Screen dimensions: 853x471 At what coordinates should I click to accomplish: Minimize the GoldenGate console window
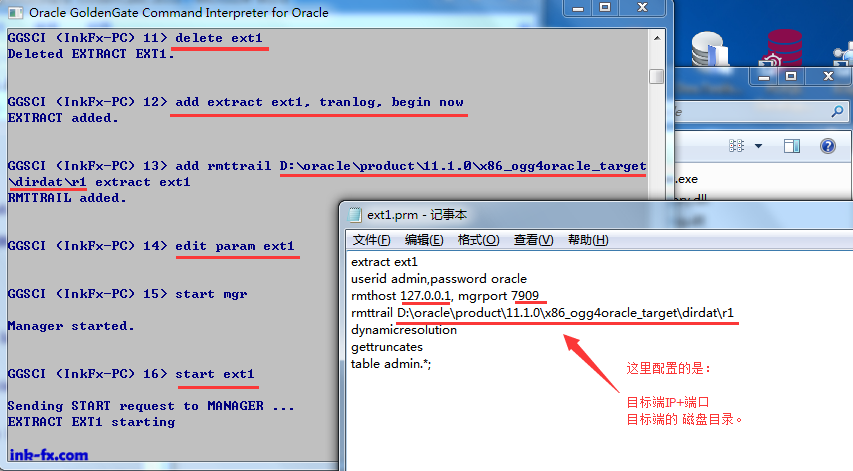pyautogui.click(x=578, y=8)
